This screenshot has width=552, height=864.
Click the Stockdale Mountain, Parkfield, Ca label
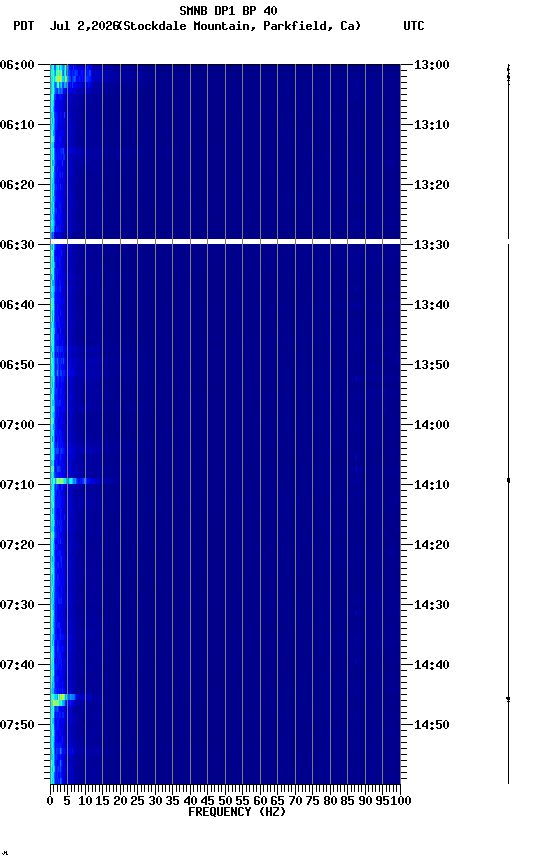pos(239,26)
